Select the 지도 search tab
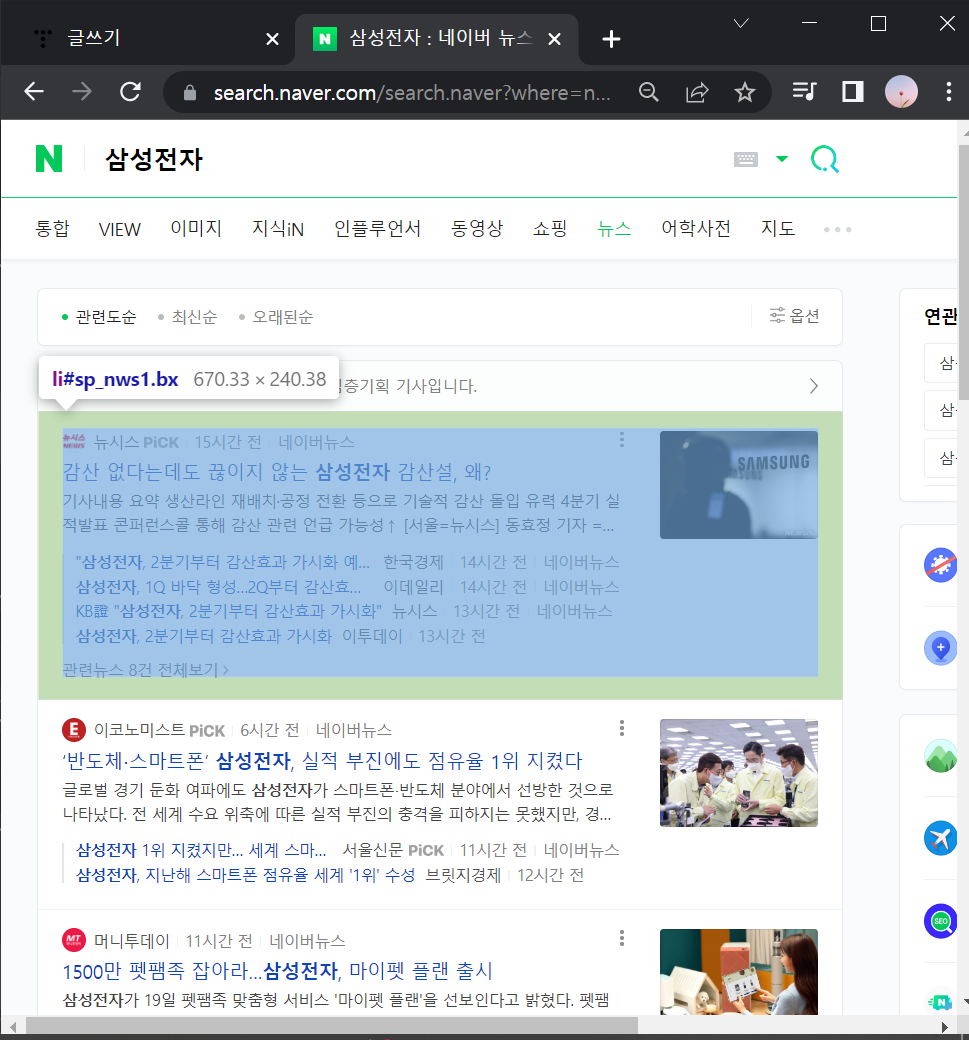969x1040 pixels. (x=777, y=229)
